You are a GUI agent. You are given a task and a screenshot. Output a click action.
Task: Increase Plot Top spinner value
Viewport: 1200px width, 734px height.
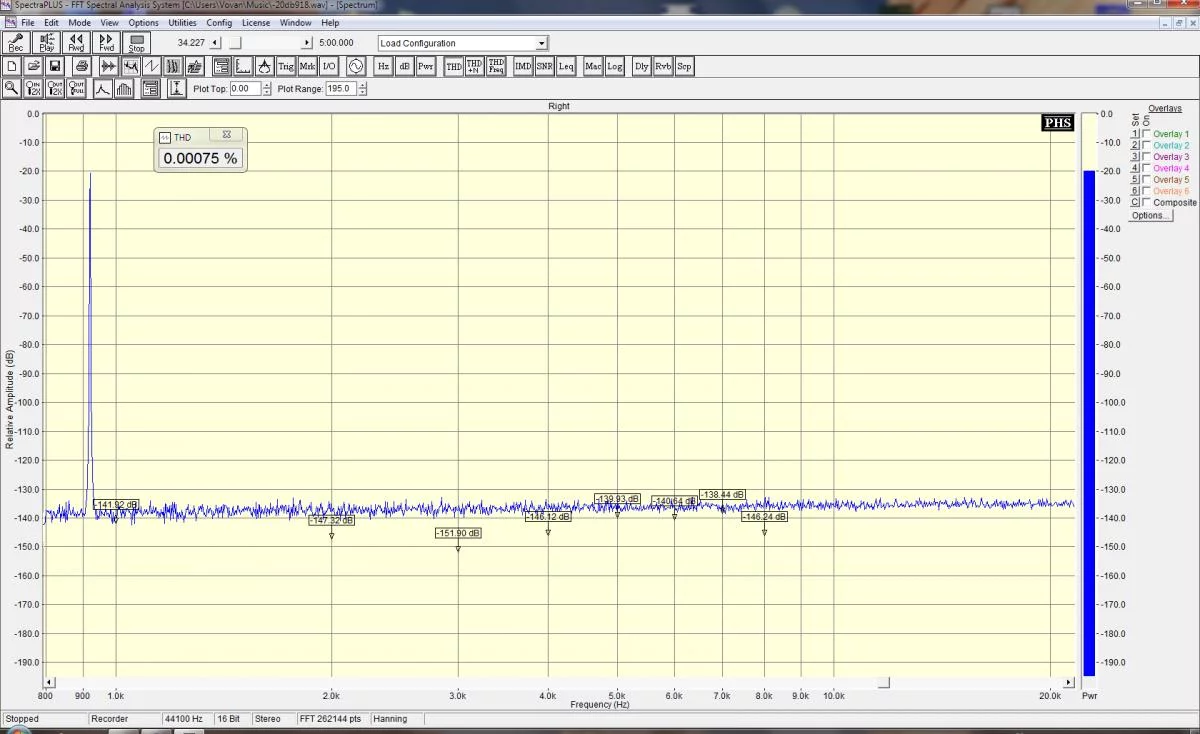tap(266, 85)
